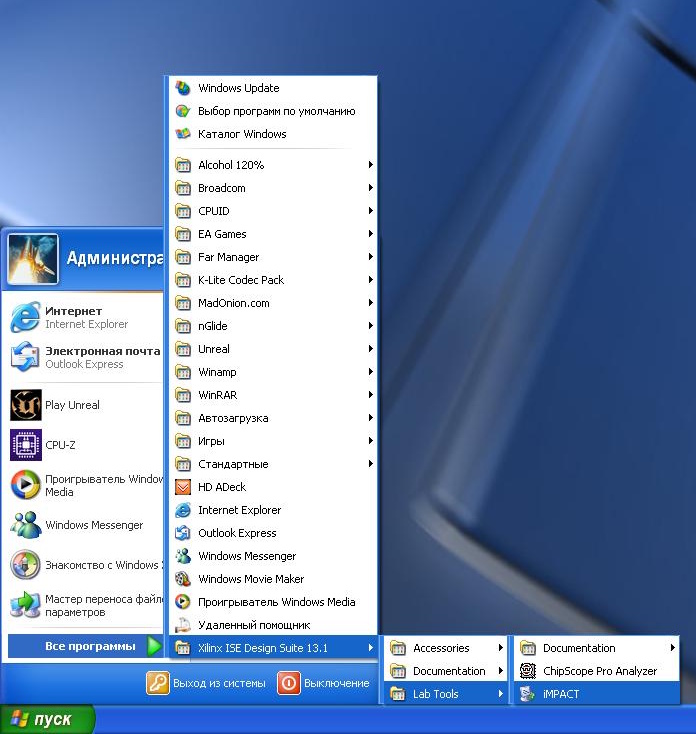The width and height of the screenshot is (696, 734).
Task: Click the ChipScope Pro Analyzer icon
Action: coord(527,671)
